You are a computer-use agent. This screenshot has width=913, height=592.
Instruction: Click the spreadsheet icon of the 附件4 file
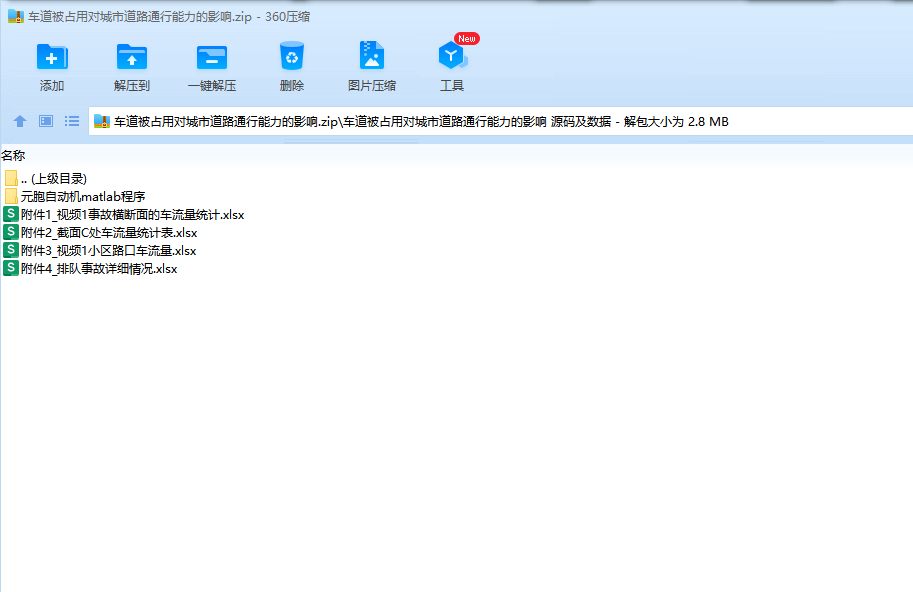10,268
